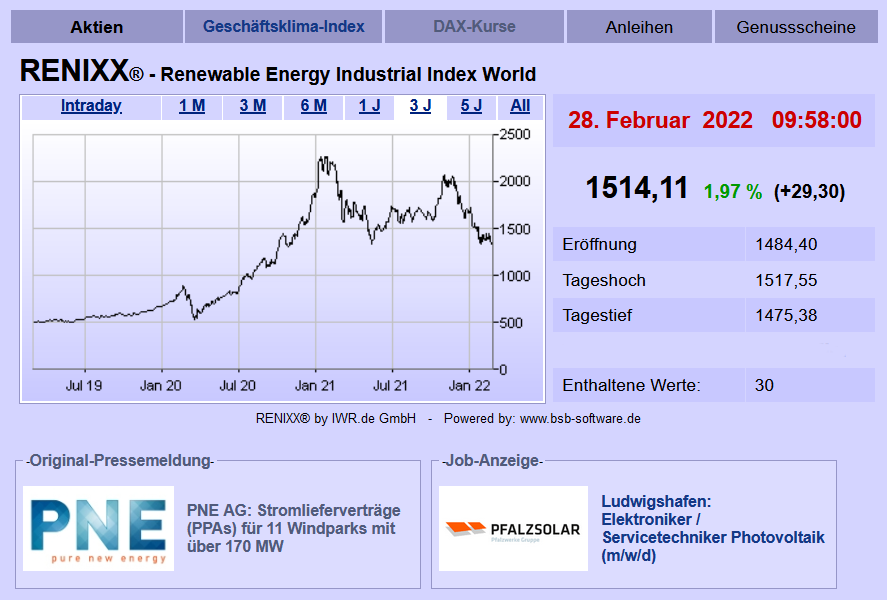The image size is (887, 600).
Task: Open the DAX-Kurse tab
Action: click(x=474, y=27)
